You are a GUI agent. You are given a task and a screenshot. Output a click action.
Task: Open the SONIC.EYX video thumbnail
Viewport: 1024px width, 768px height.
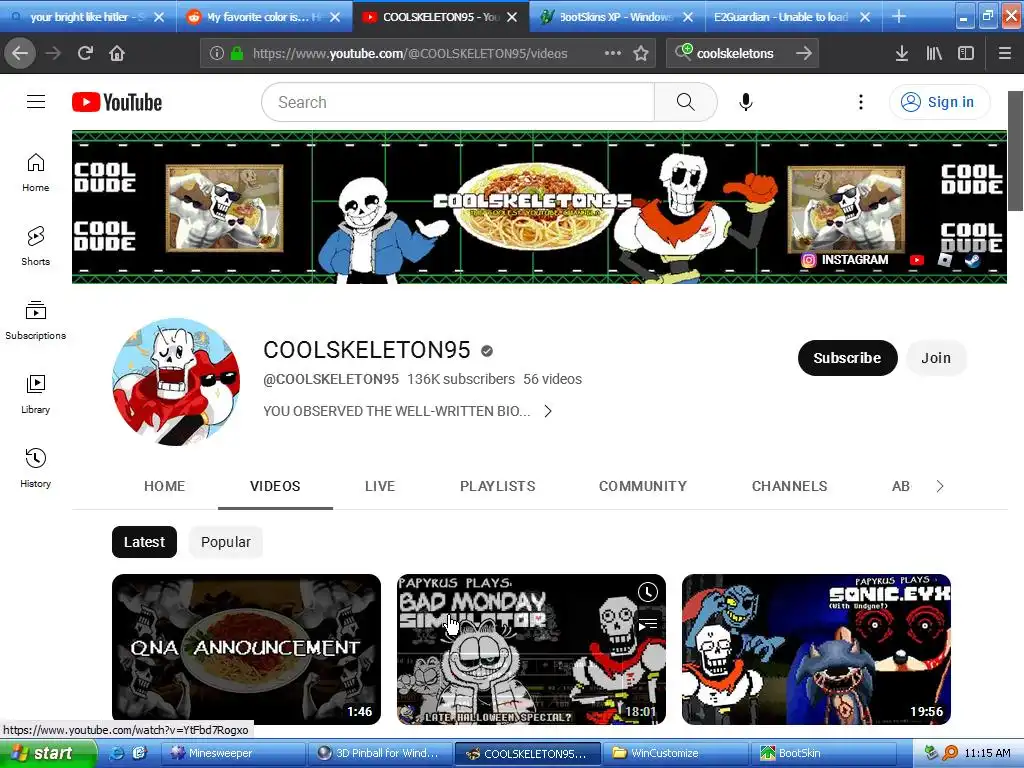[816, 649]
